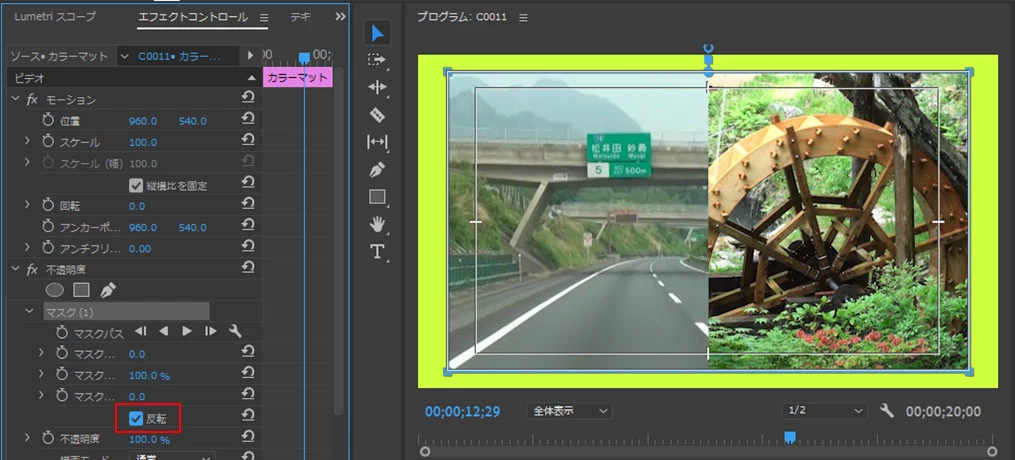The height and width of the screenshot is (460, 1015).
Task: Track selected mask backward one frame
Action: (x=140, y=332)
